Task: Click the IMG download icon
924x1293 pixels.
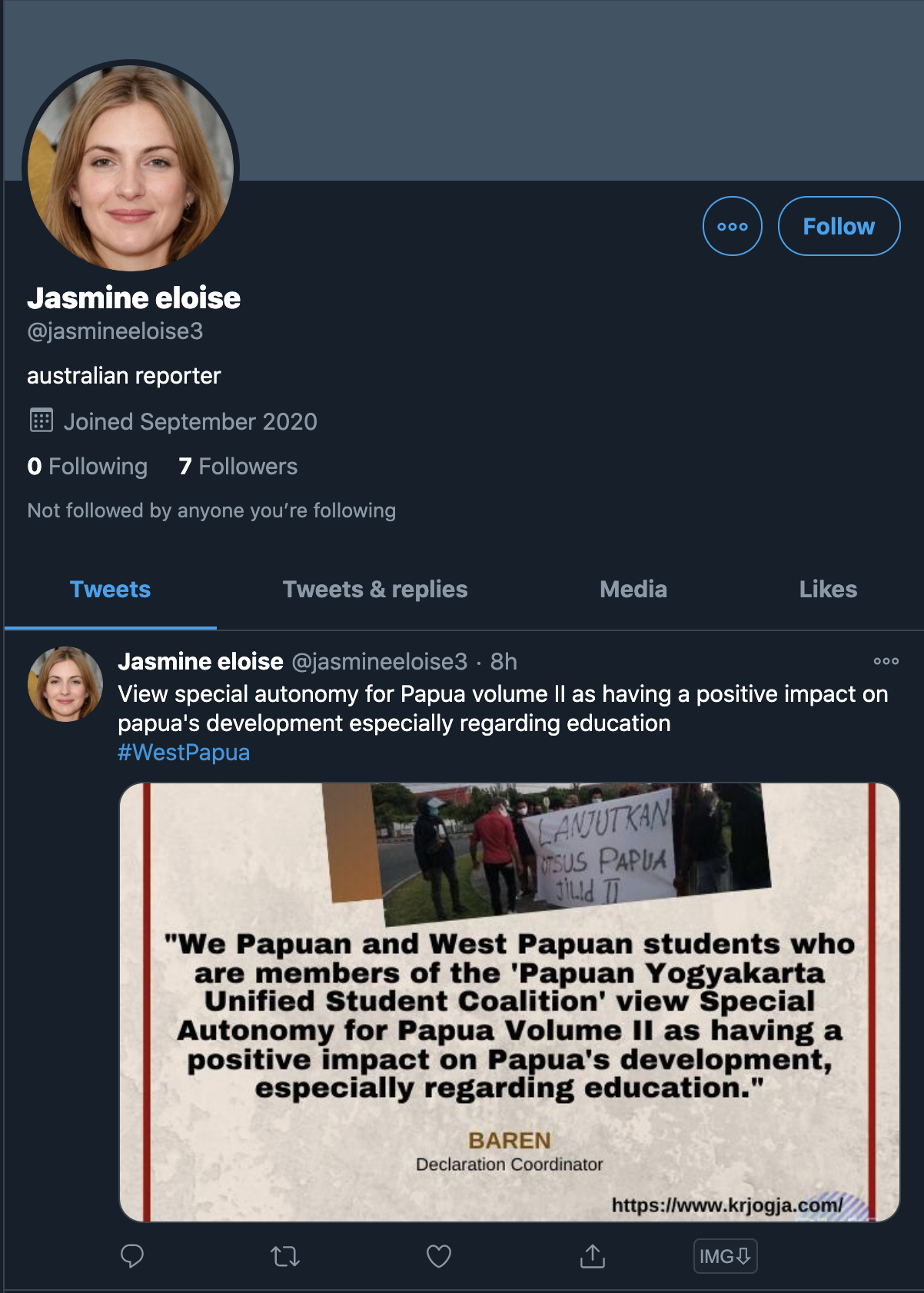Action: tap(726, 1256)
